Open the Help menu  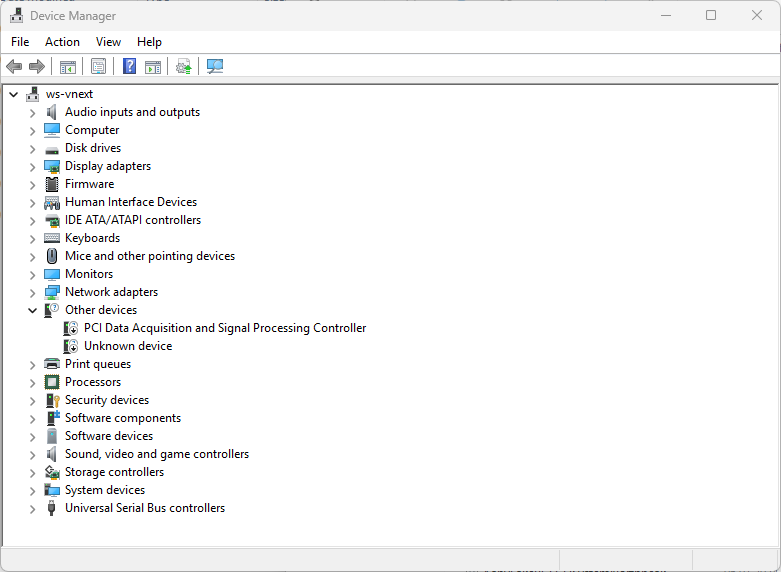[x=149, y=42]
